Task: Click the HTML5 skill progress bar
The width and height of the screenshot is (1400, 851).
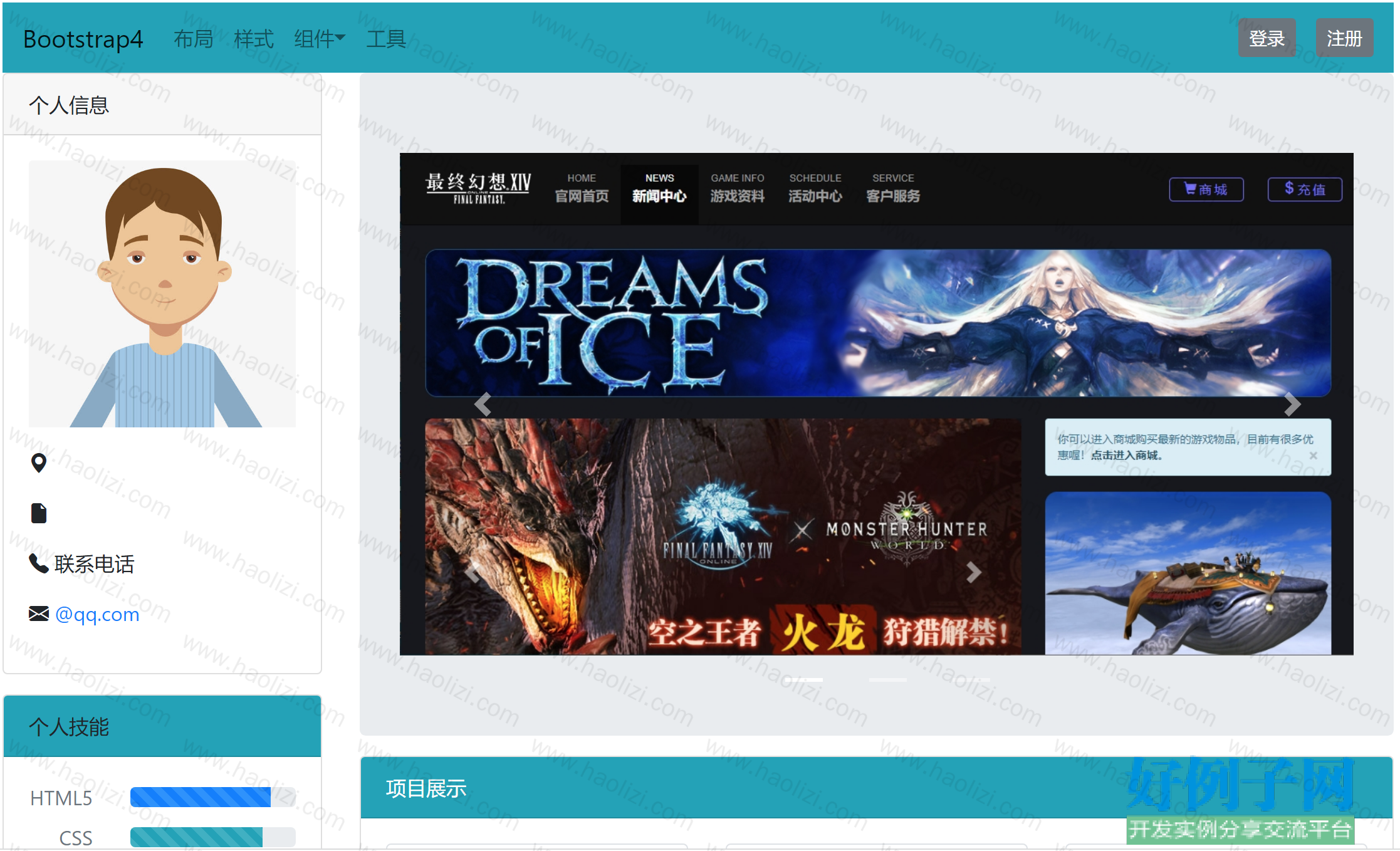Action: [x=213, y=797]
